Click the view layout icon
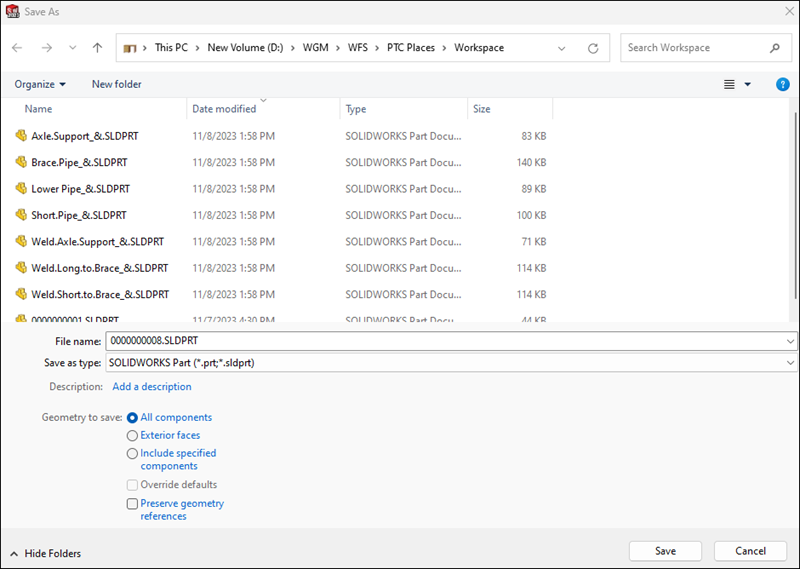Image resolution: width=800 pixels, height=569 pixels. click(729, 84)
